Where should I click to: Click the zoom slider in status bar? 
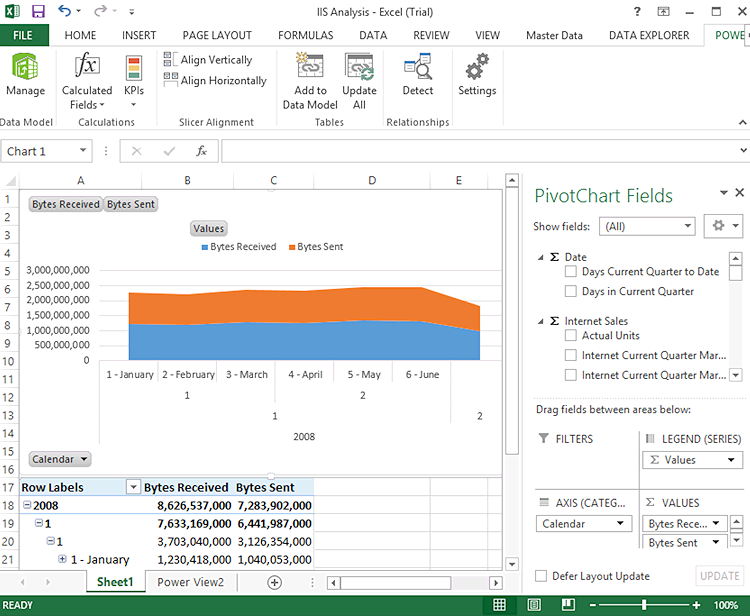pos(643,606)
